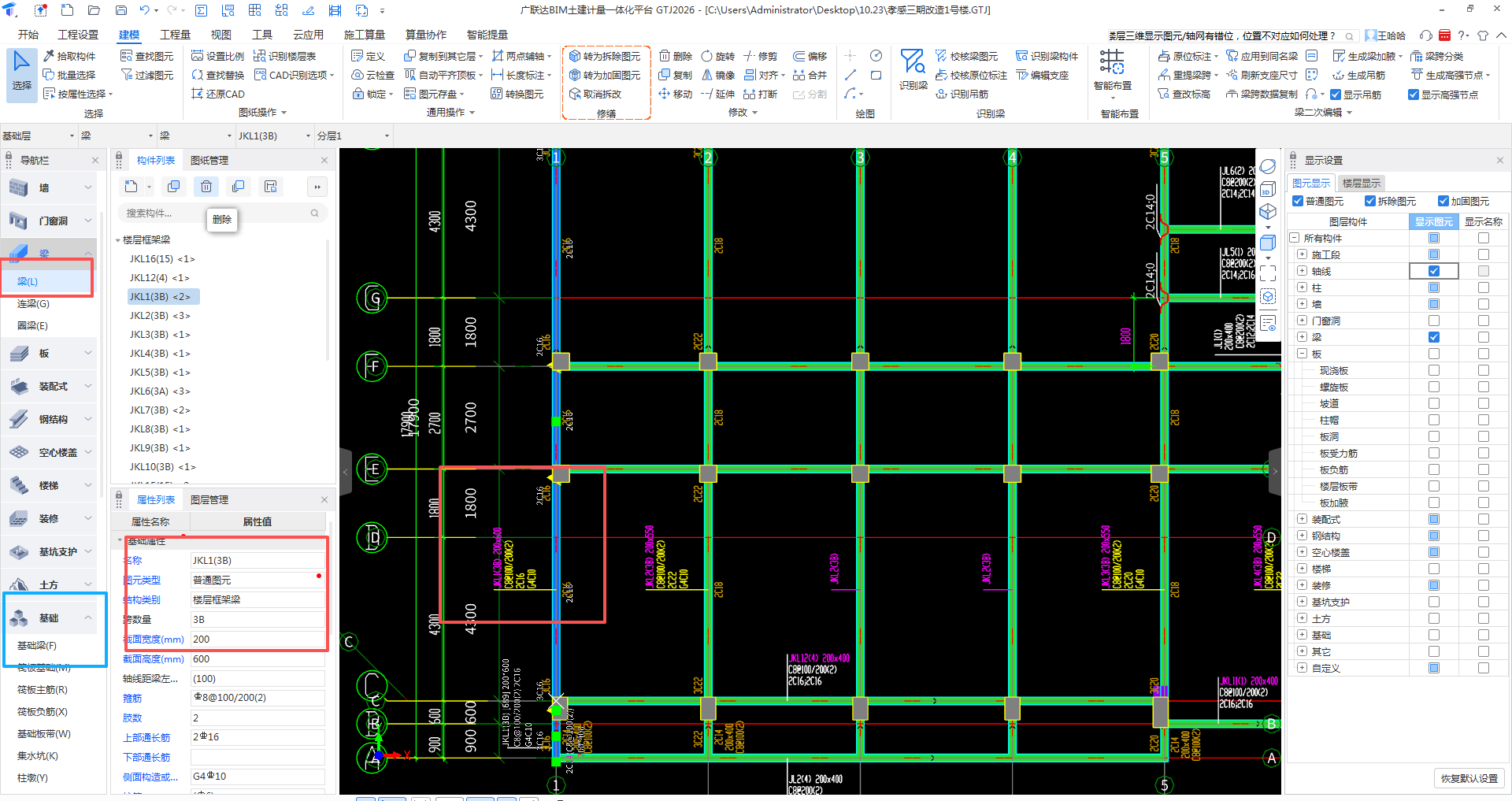Click the 两点辅轴 tool

point(521,56)
